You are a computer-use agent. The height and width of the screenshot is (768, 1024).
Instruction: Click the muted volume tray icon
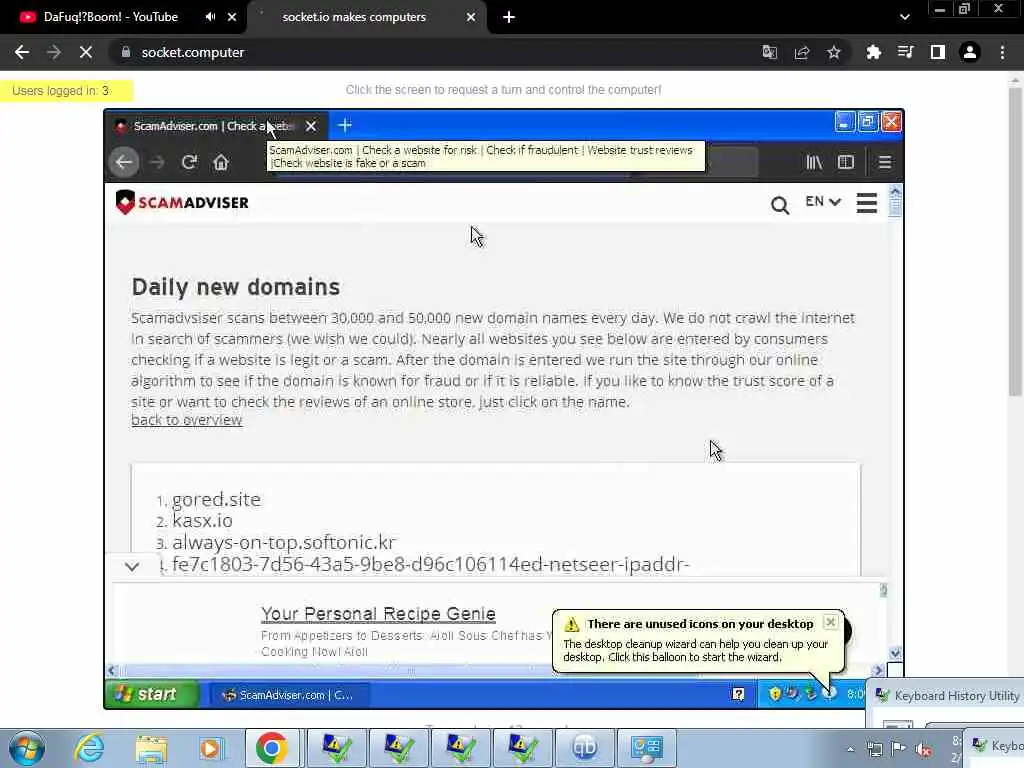coord(923,749)
